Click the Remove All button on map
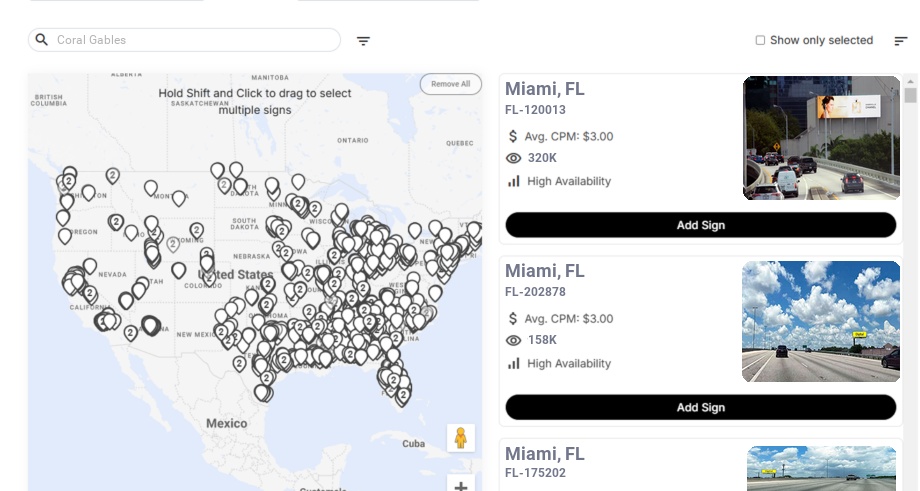The height and width of the screenshot is (491, 920). click(450, 84)
